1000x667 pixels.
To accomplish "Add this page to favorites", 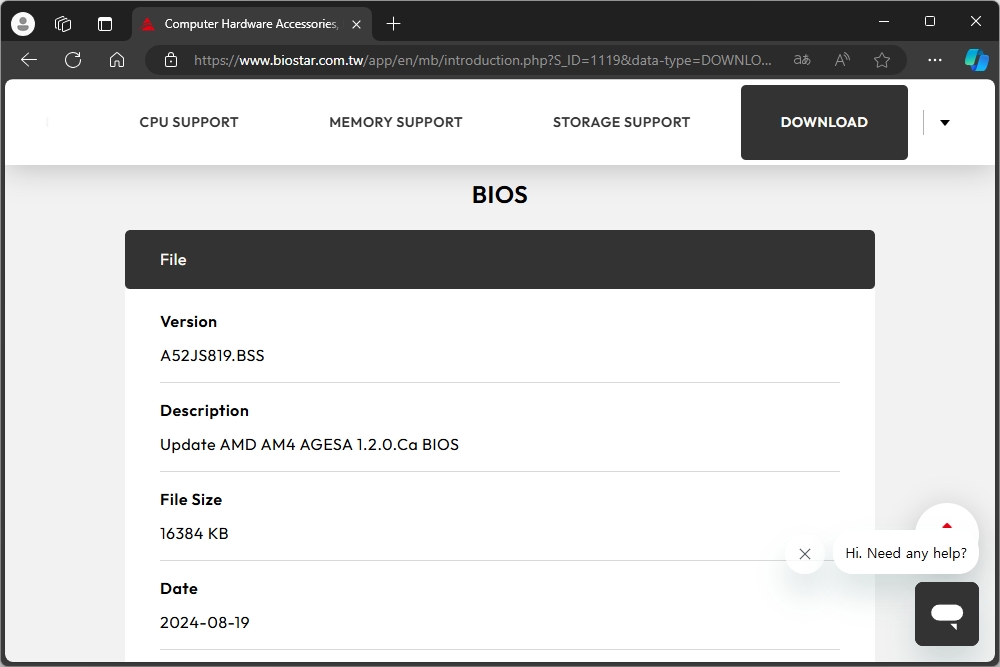I will click(x=882, y=60).
